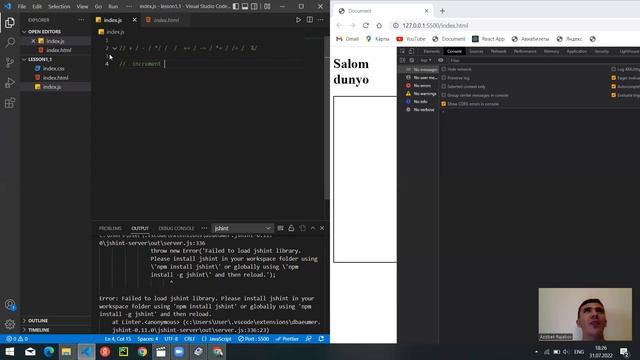The image size is (640, 360).
Task: Open YouTube bookmark in Chrome
Action: [x=411, y=39]
